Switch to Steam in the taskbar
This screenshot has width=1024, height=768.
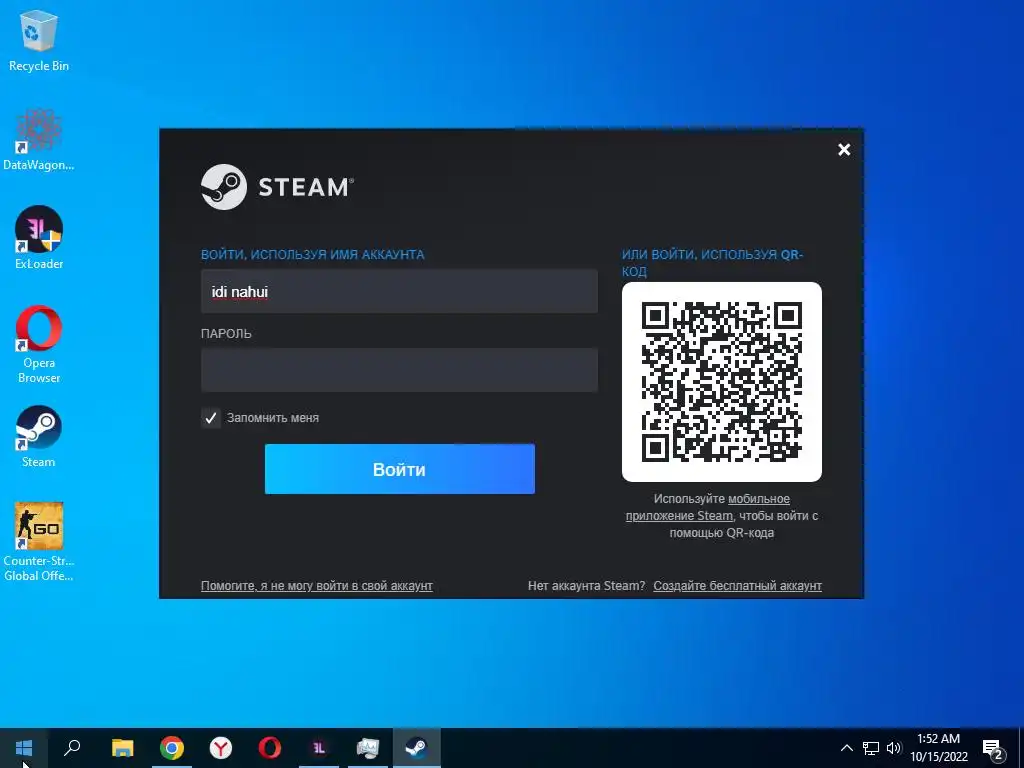point(417,748)
